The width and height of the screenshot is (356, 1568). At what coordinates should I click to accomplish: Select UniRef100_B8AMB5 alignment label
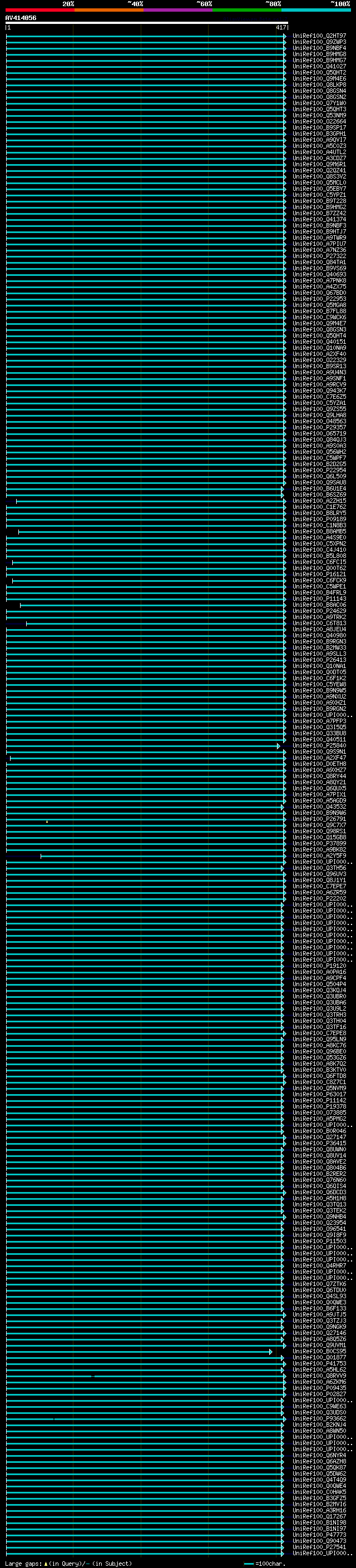point(319,531)
